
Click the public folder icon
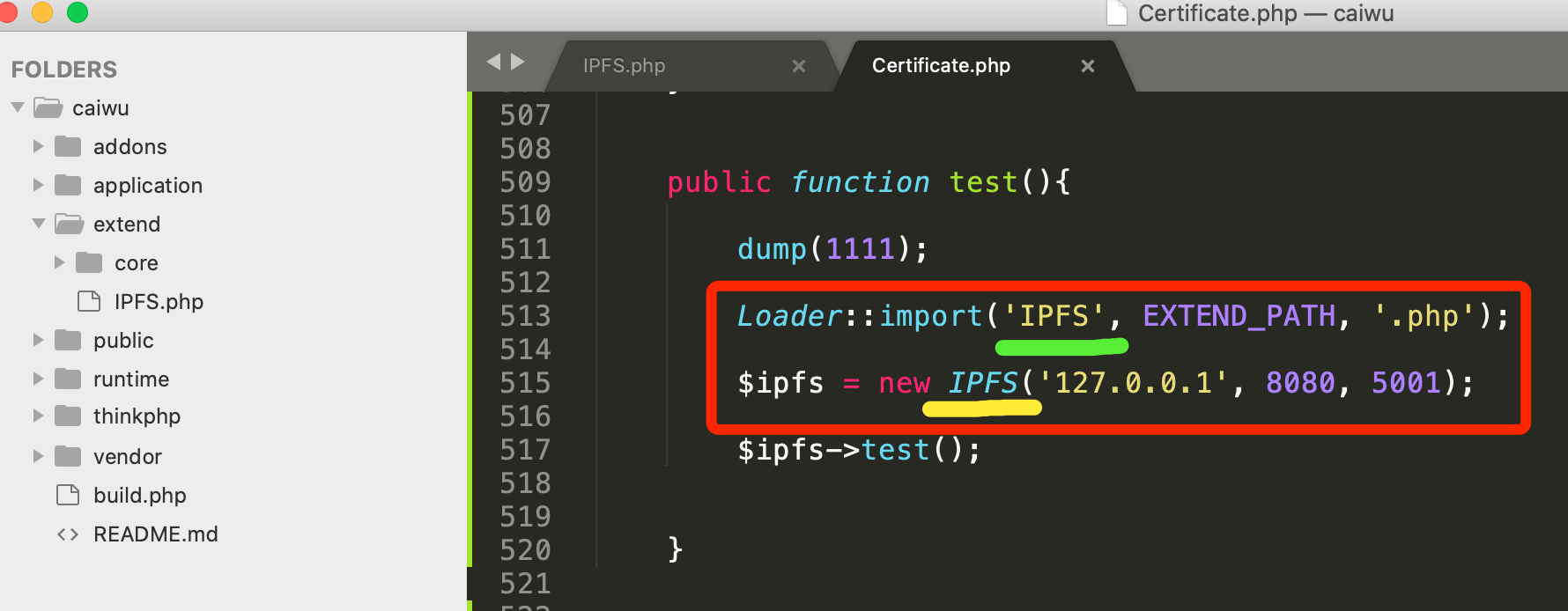click(x=68, y=340)
